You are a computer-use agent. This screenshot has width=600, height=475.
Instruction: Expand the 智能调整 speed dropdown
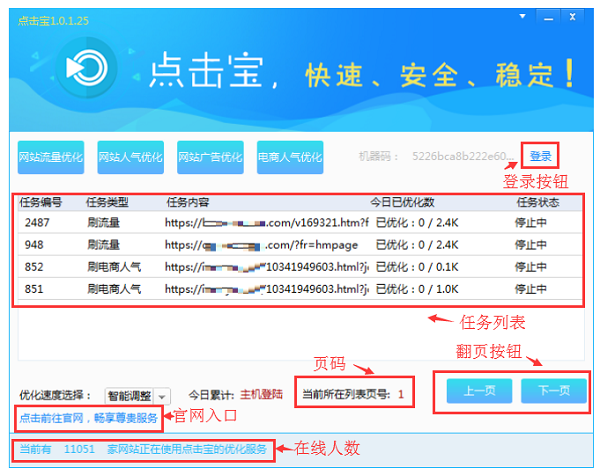[162, 397]
